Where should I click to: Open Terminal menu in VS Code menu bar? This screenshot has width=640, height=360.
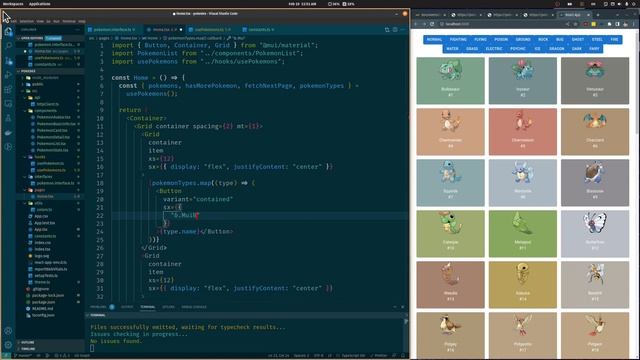tap(69, 21)
